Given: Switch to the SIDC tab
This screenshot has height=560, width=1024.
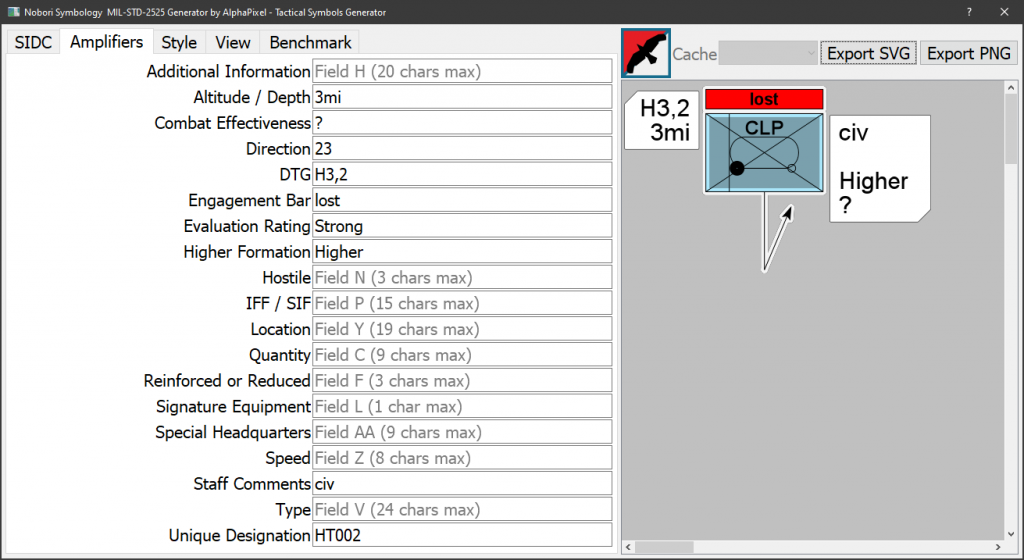Looking at the screenshot, I should [x=33, y=42].
